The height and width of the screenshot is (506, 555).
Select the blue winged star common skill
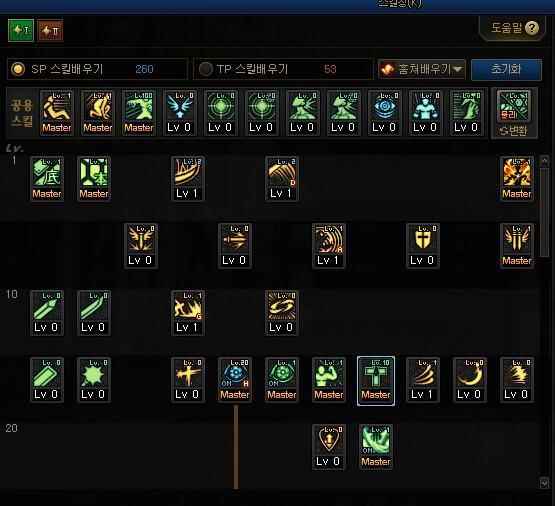179,113
